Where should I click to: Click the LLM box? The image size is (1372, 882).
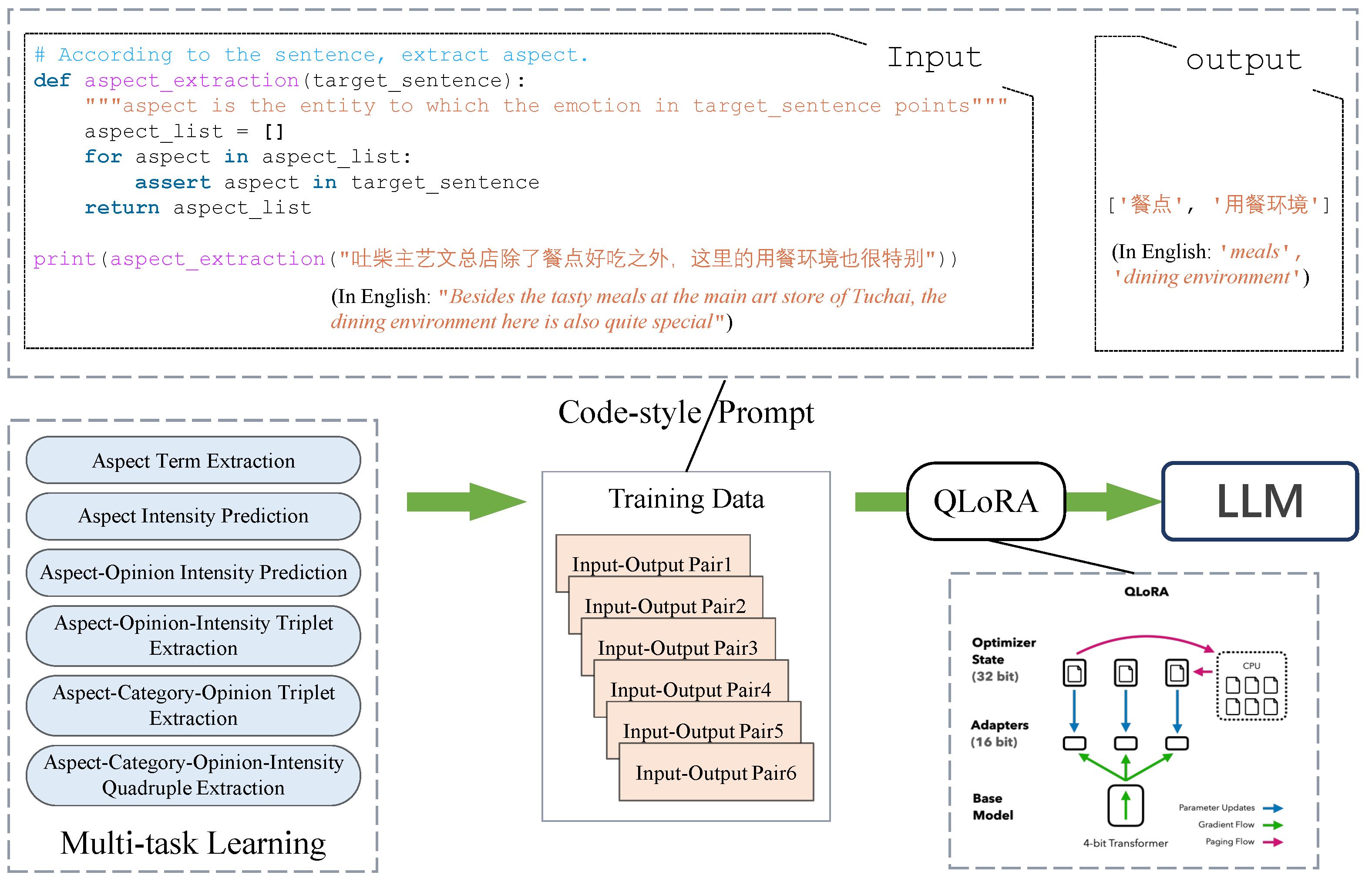click(1259, 502)
